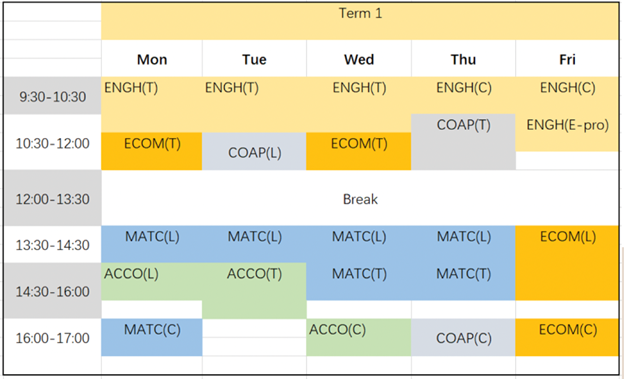The image size is (624, 379).
Task: Select Thursday's COAP(T) cell
Action: pos(463,142)
